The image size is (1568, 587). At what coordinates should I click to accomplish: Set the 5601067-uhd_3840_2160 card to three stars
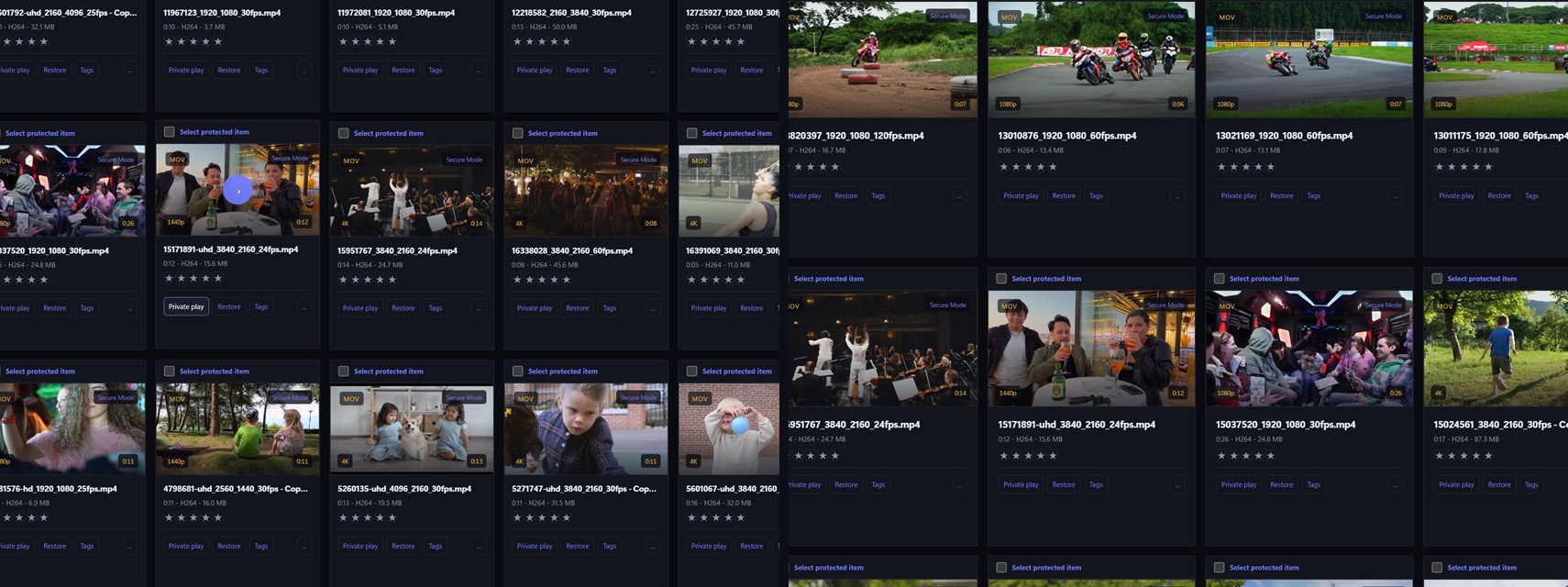point(716,517)
